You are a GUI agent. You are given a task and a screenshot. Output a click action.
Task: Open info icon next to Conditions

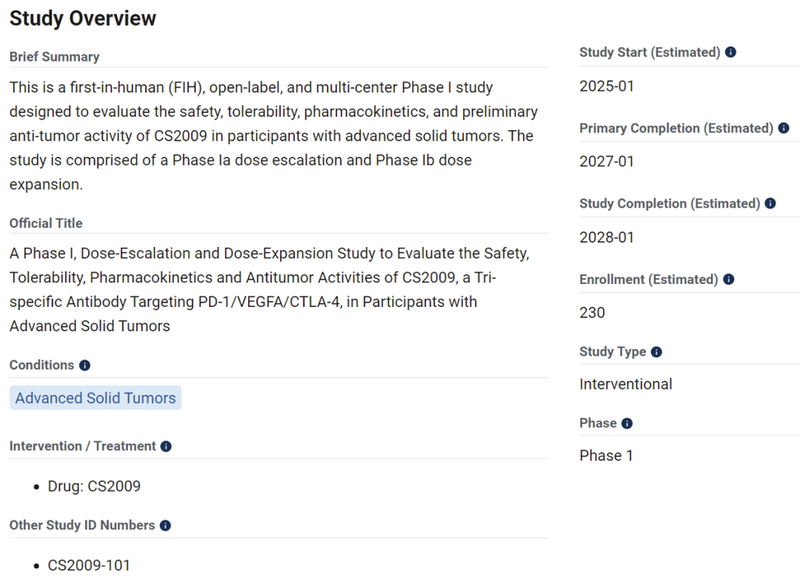84,366
